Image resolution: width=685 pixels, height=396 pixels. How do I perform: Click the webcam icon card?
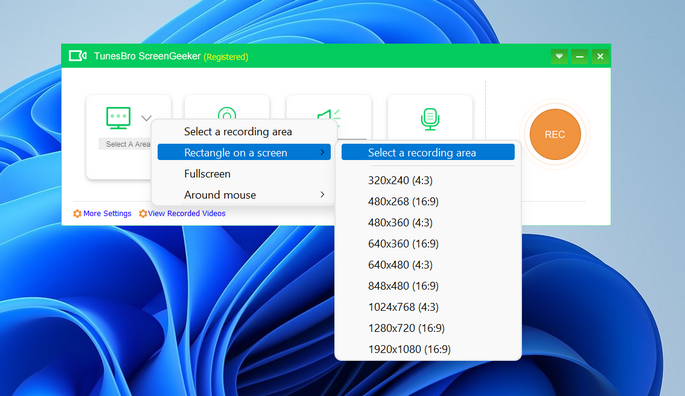[227, 108]
